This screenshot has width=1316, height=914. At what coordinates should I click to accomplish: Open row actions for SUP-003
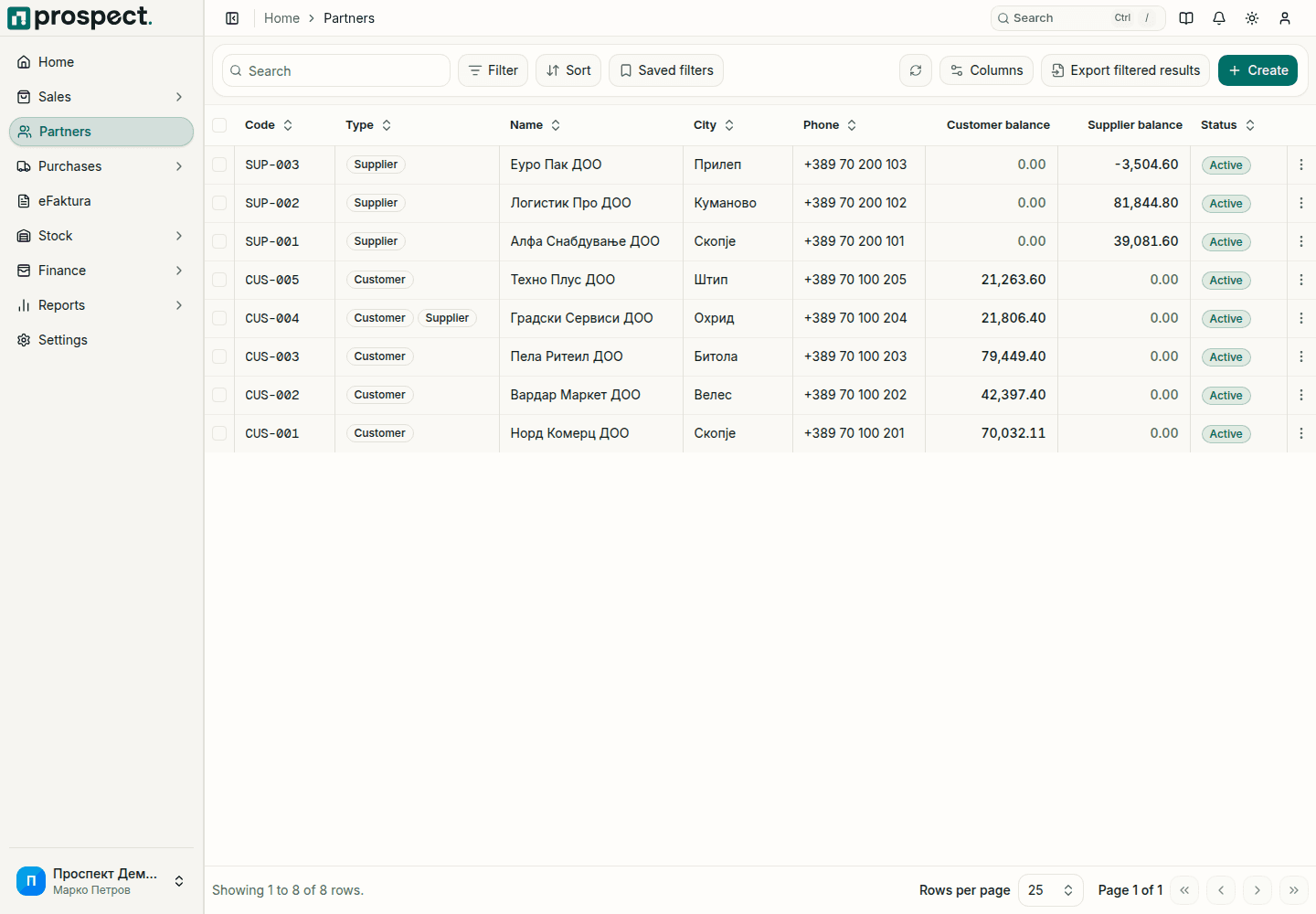1301,165
